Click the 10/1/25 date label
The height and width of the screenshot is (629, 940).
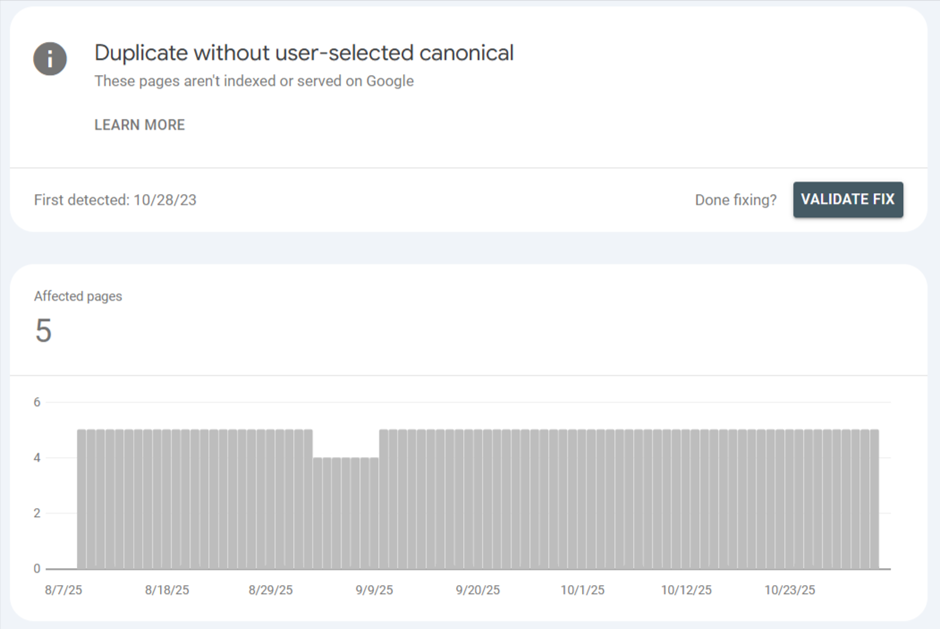(x=583, y=590)
